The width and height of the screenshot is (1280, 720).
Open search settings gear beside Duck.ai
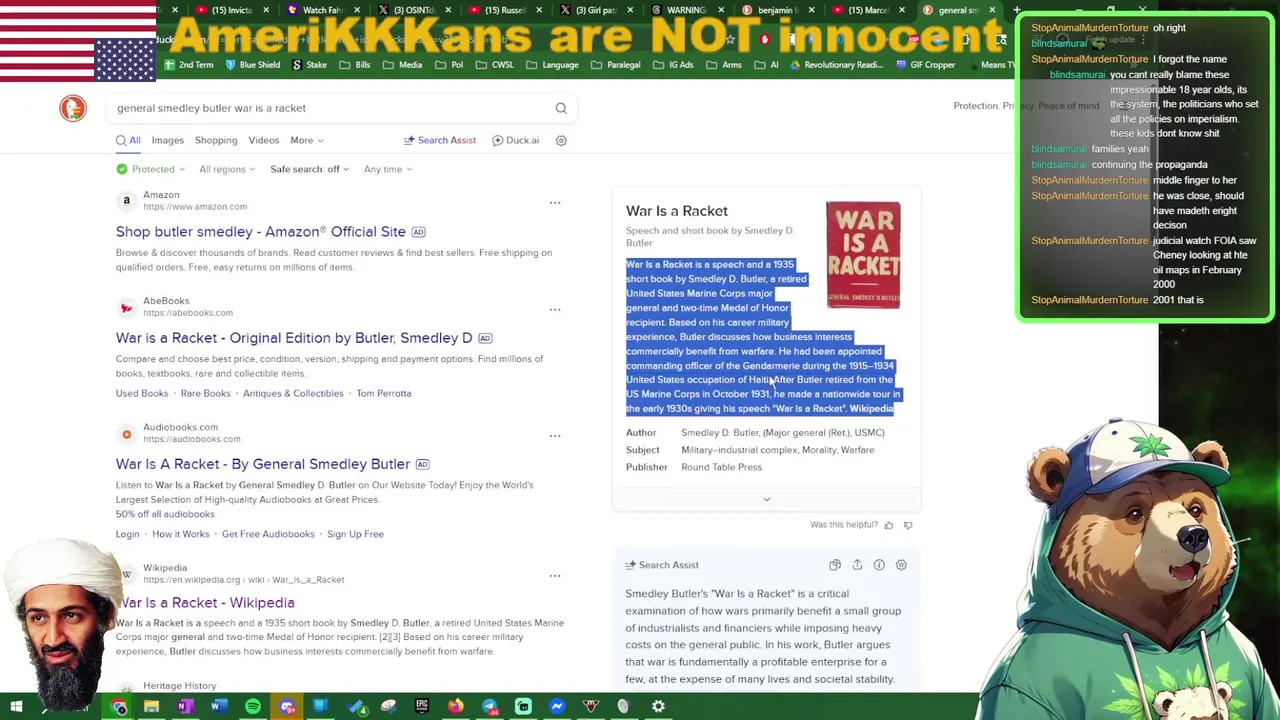pos(561,141)
